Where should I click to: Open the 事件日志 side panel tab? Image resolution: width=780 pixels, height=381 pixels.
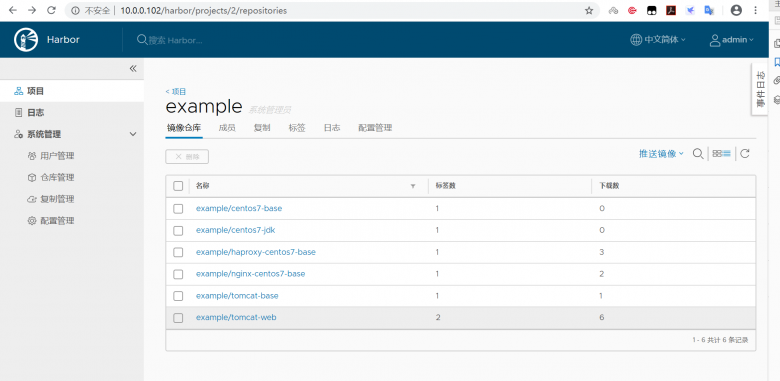tap(760, 90)
